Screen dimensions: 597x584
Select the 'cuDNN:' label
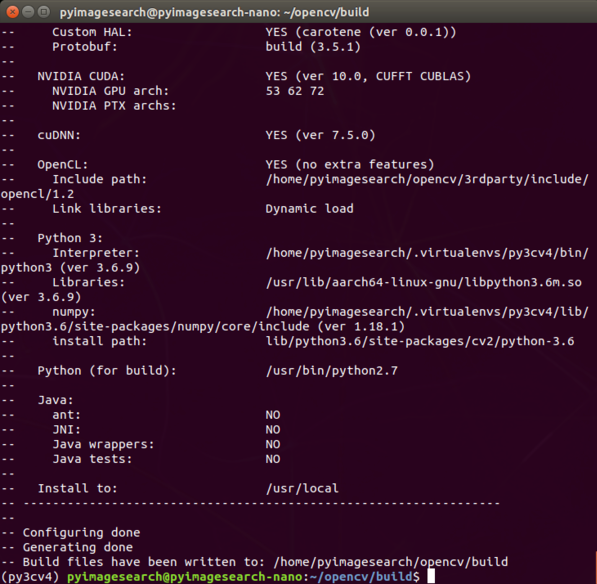[x=59, y=135]
